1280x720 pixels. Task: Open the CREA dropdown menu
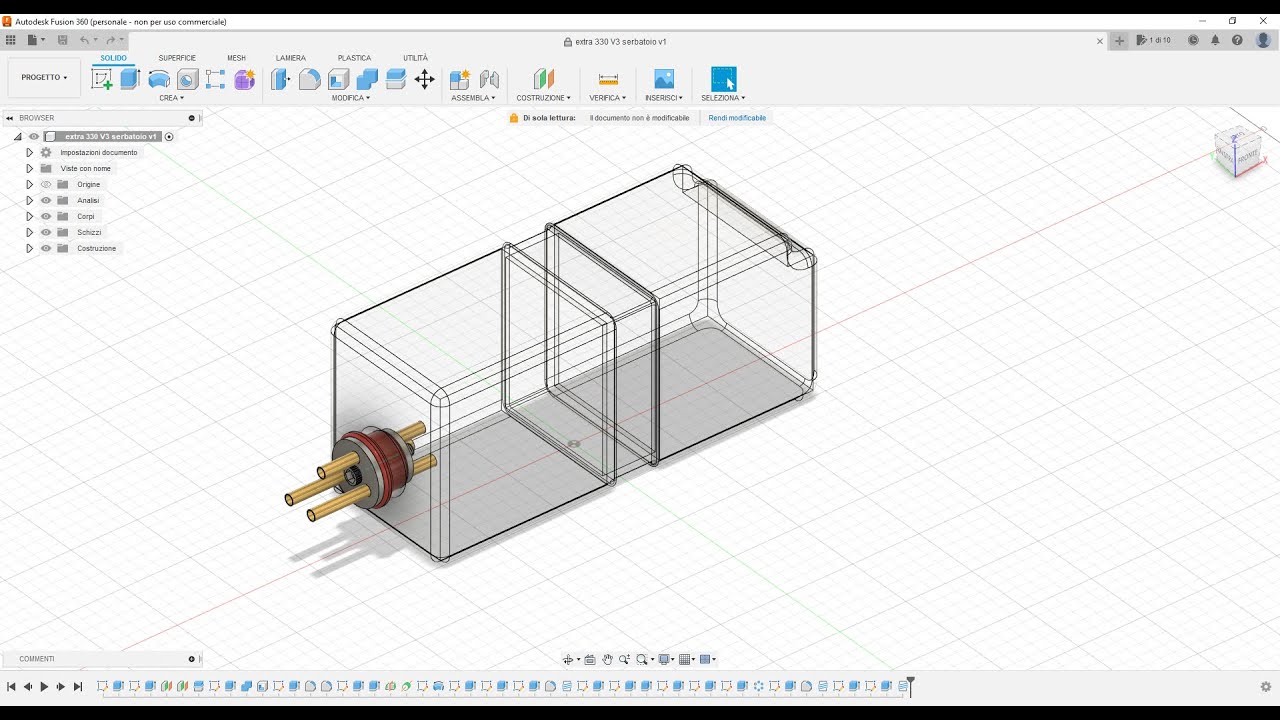pos(171,98)
